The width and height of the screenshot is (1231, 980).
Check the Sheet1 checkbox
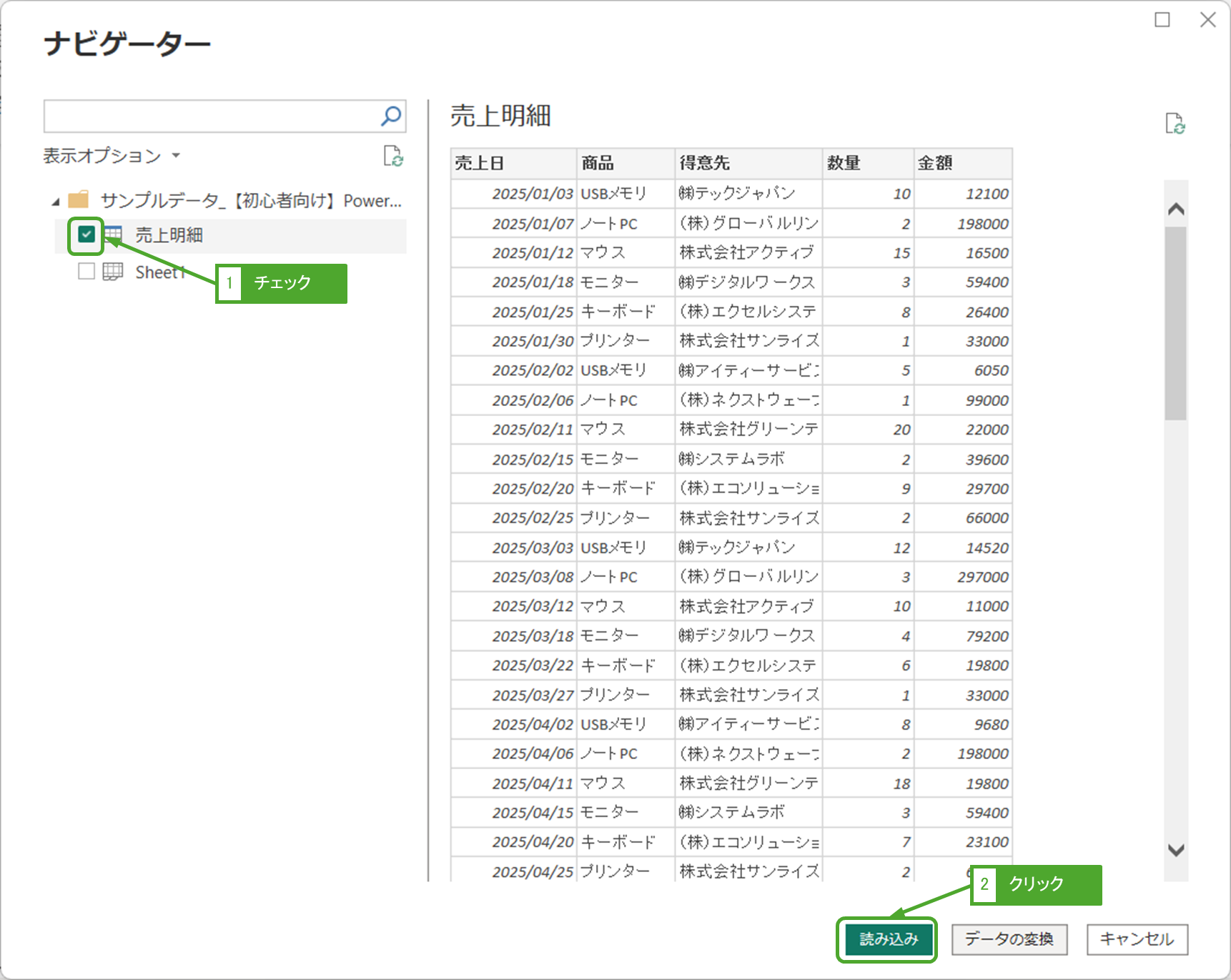click(x=86, y=272)
